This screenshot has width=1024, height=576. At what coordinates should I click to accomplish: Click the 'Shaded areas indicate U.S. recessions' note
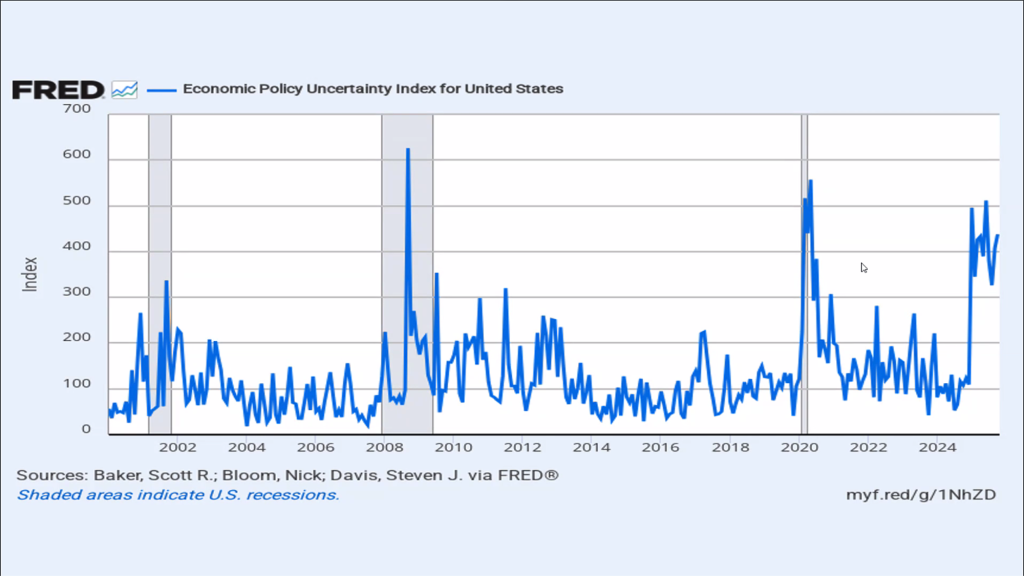[x=178, y=495]
